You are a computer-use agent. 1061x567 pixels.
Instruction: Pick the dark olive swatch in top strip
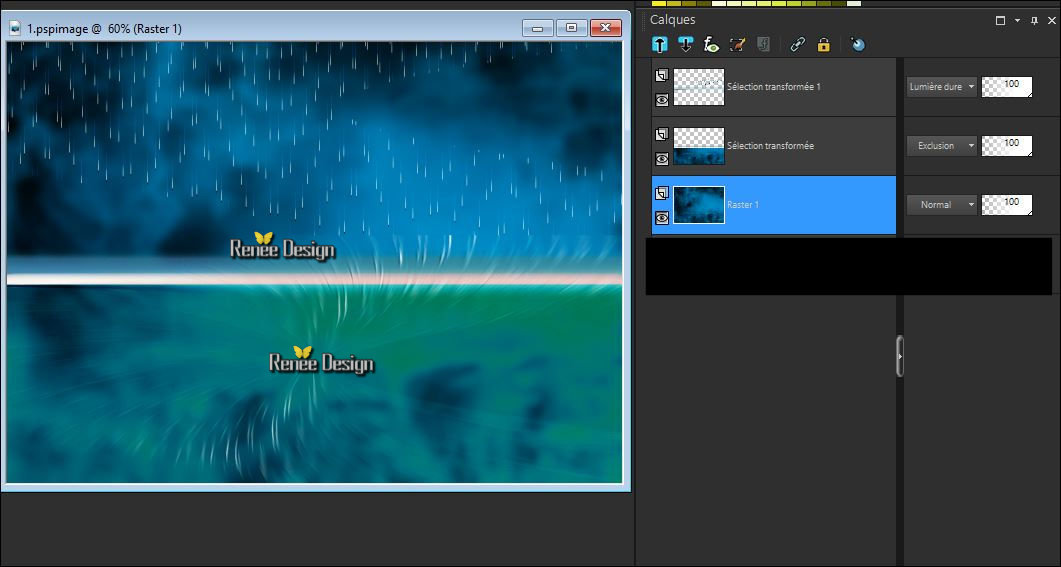[x=839, y=3]
